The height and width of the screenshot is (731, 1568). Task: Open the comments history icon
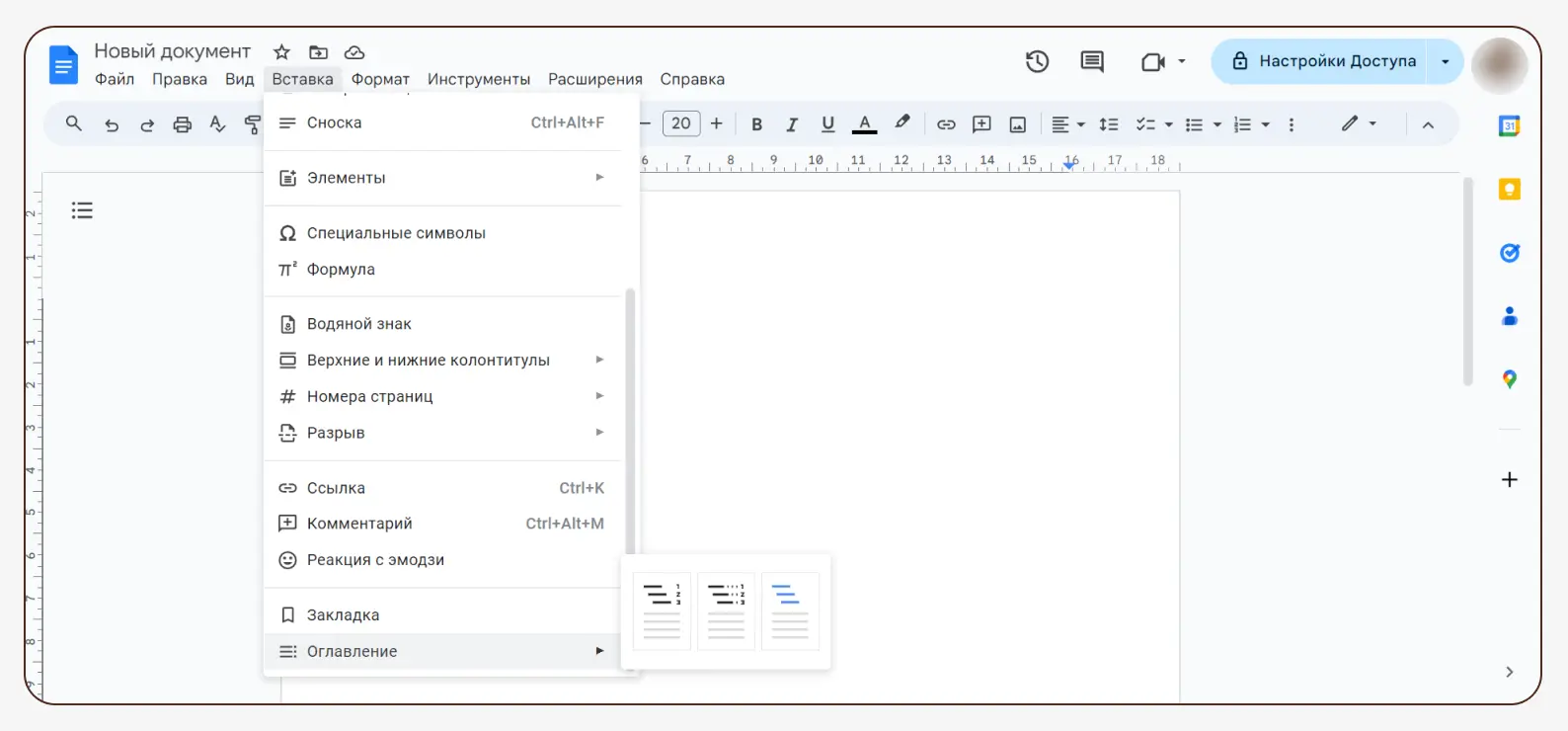click(x=1092, y=61)
